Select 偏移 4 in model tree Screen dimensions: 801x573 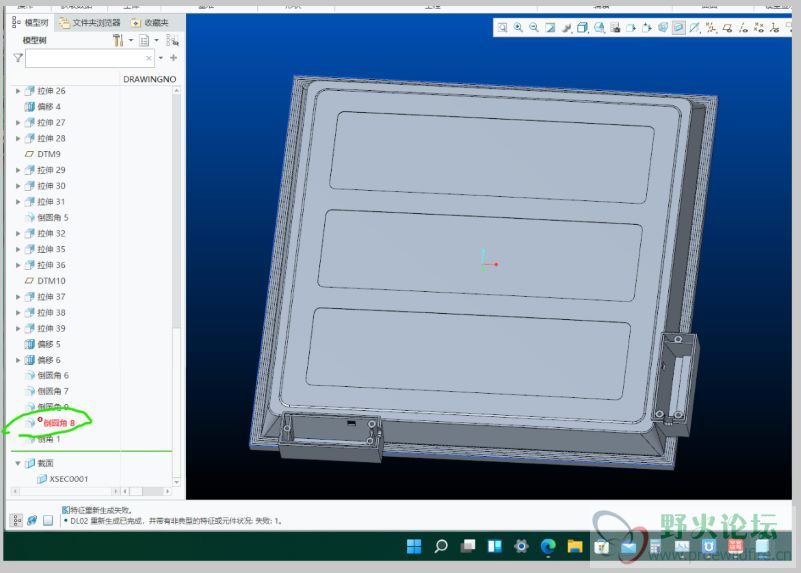pos(43,107)
